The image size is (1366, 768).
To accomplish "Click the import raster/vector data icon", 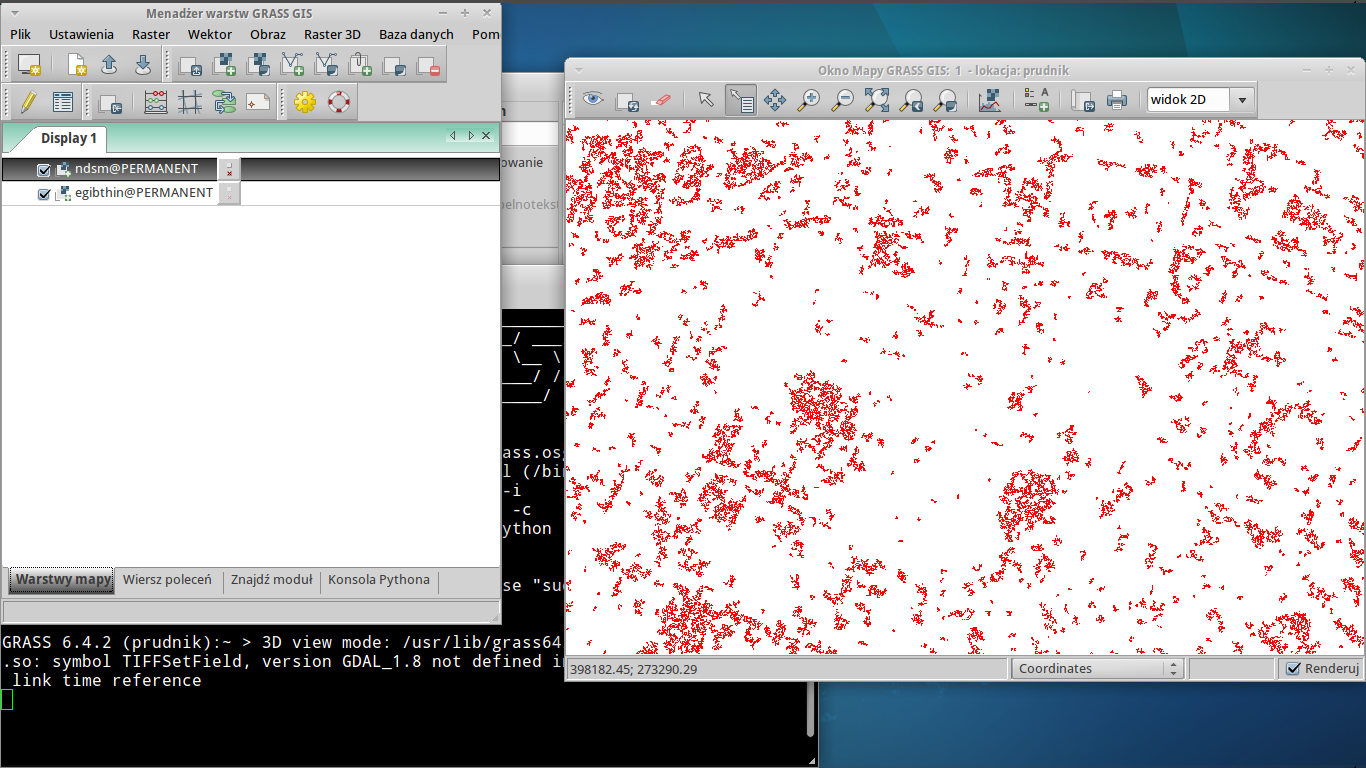I will point(110,101).
